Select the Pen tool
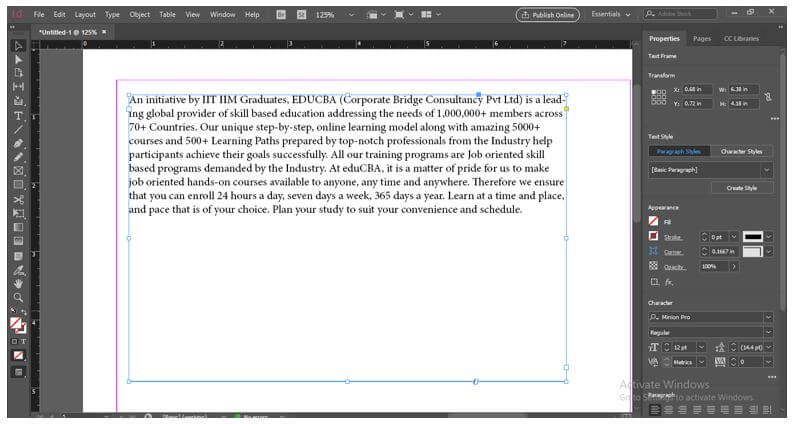 coord(18,143)
